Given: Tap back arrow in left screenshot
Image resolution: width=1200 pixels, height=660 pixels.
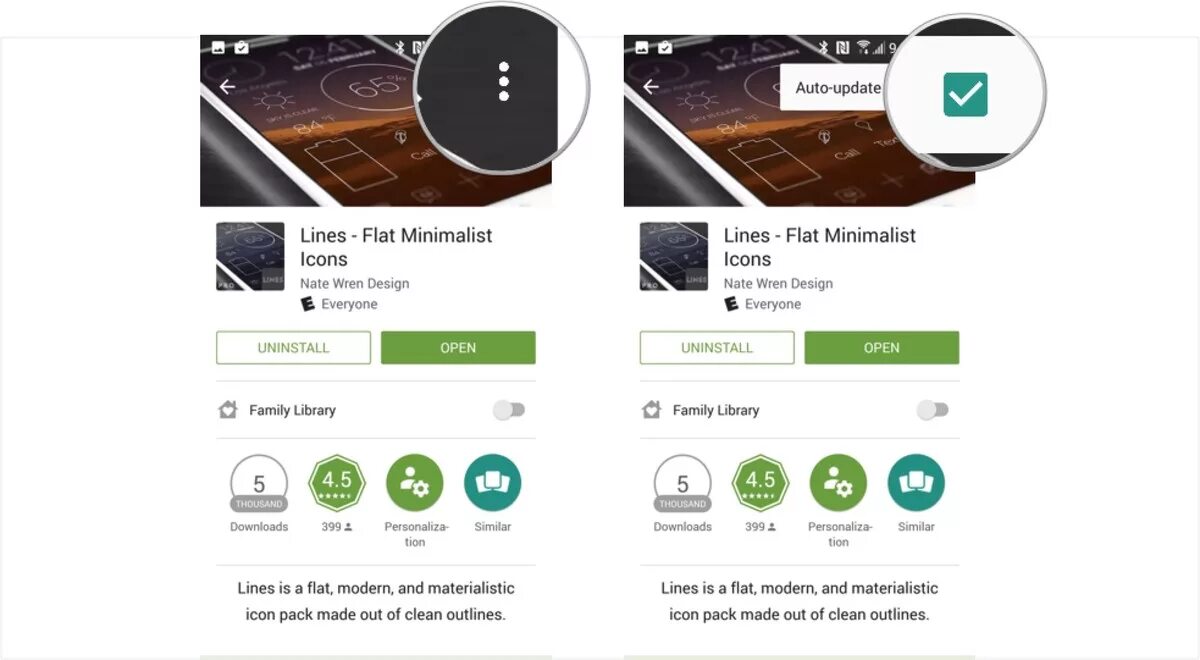Looking at the screenshot, I should pos(228,87).
